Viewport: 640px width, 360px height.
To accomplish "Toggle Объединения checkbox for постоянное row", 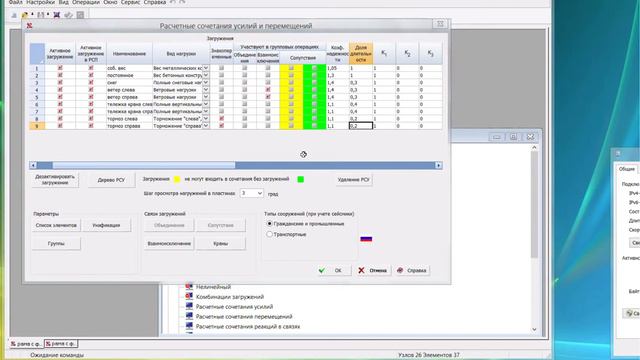I will point(244,75).
